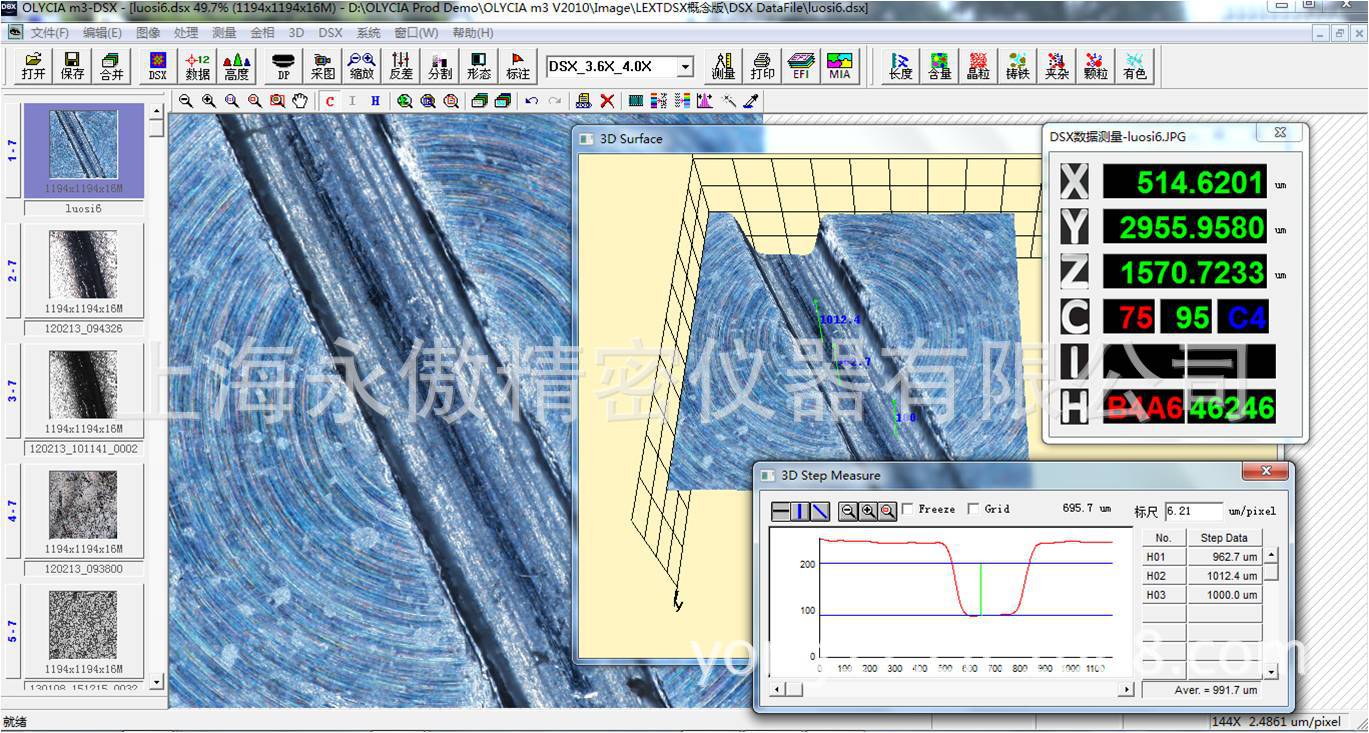Screen dimensions: 1369x733
Task: Select the magic wand tool
Action: click(729, 100)
